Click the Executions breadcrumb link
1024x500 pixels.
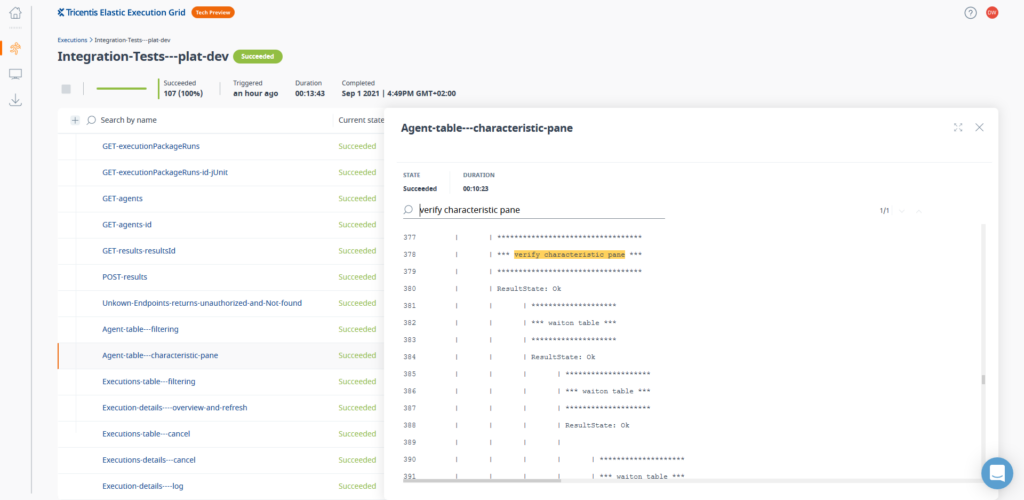72,40
